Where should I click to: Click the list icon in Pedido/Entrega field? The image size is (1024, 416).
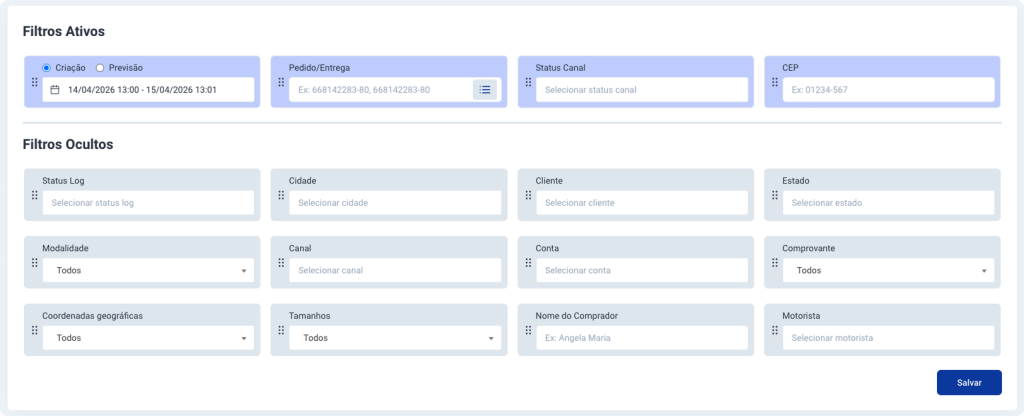tap(485, 90)
